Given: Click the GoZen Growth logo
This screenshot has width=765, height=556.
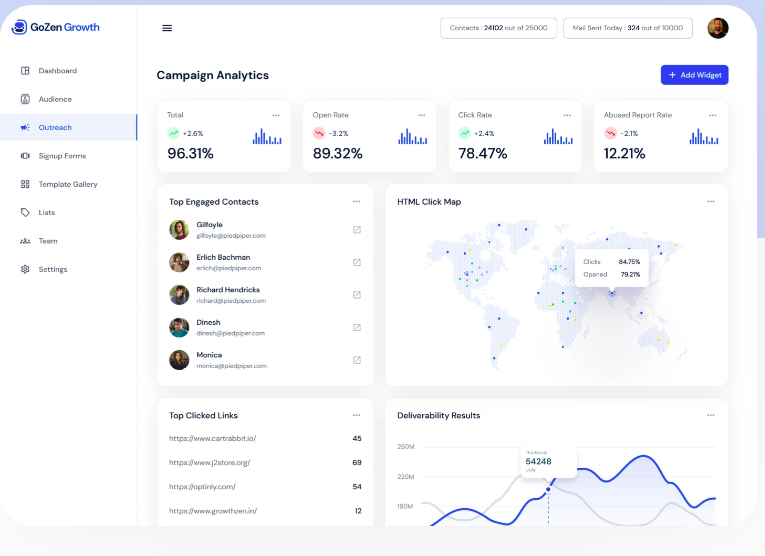Looking at the screenshot, I should [56, 27].
